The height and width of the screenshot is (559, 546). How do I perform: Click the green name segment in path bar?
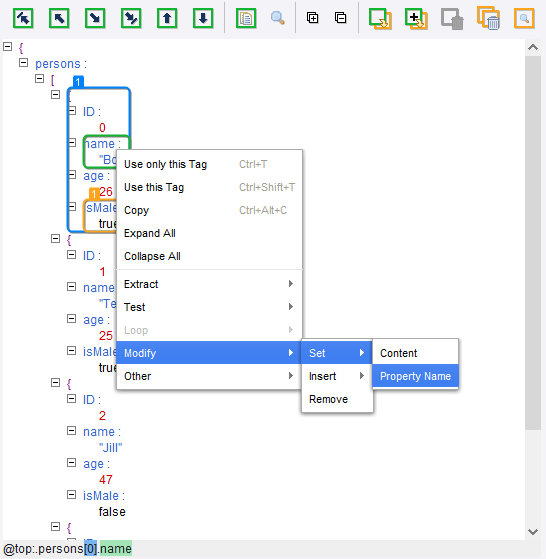point(116,549)
